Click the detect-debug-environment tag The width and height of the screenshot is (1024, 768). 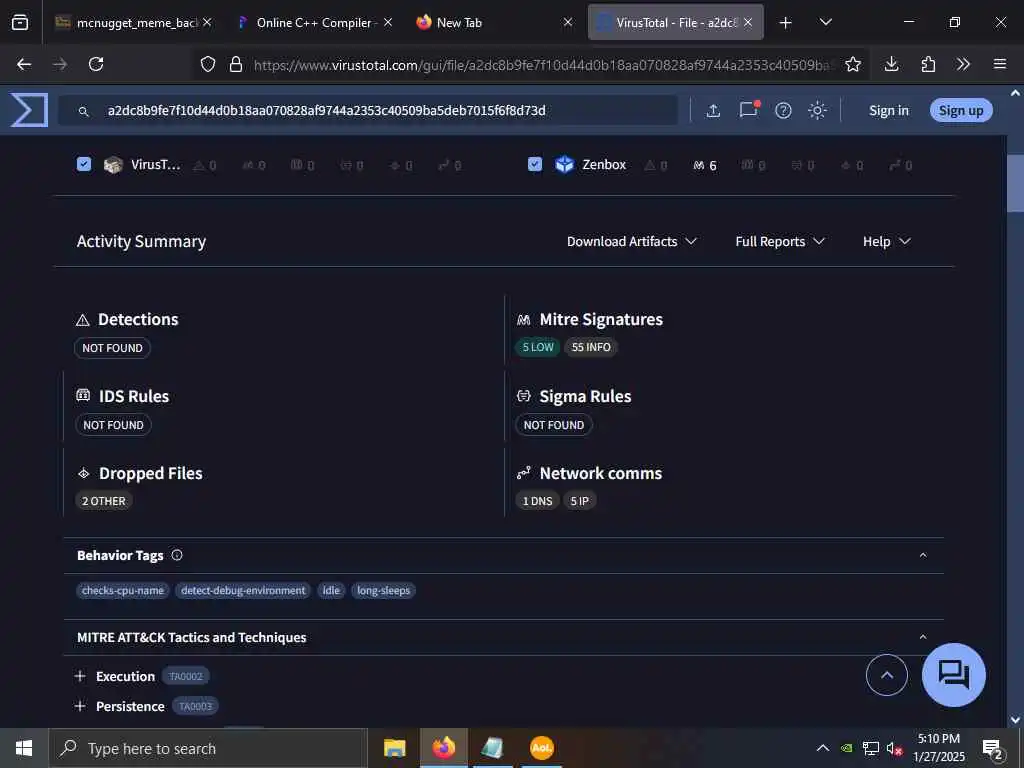click(x=243, y=590)
